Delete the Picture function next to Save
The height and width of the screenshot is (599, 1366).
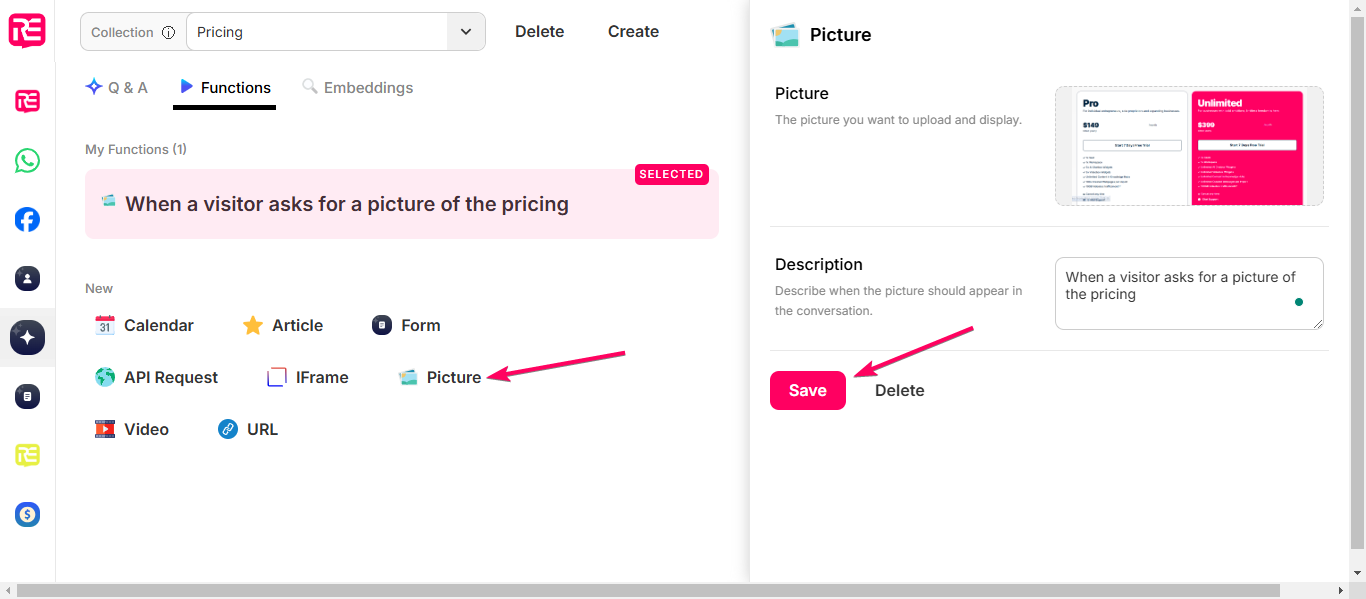coord(900,390)
